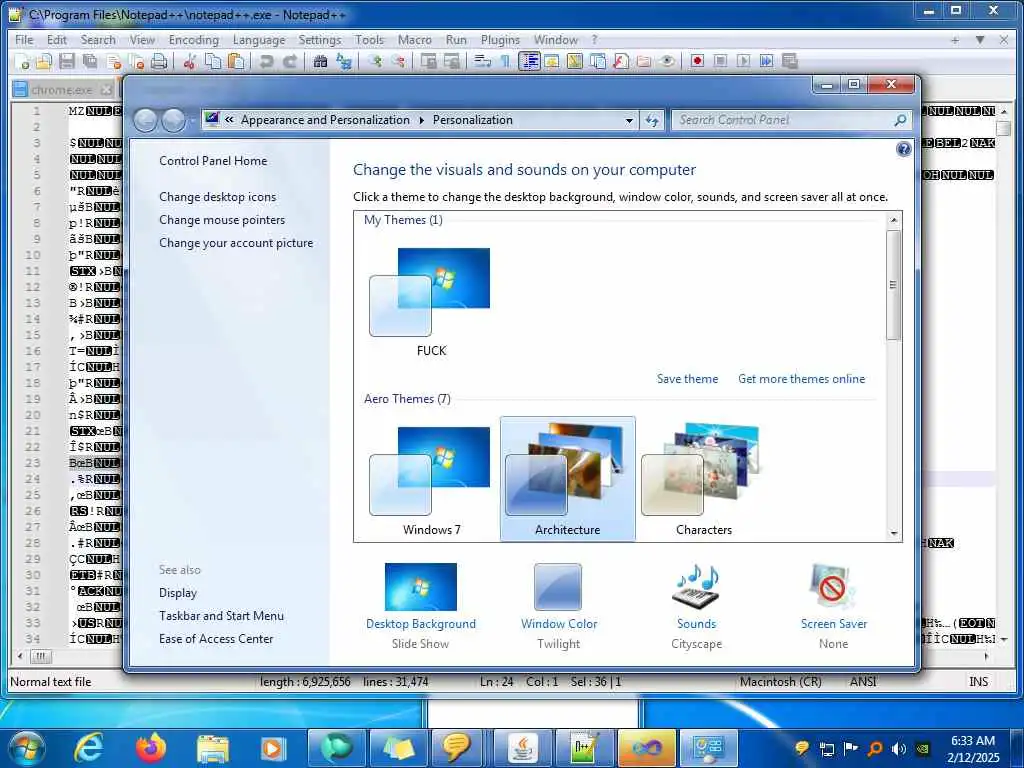Click the New file icon in Notepad++ toolbar
This screenshot has width=1024, height=768.
[x=23, y=61]
